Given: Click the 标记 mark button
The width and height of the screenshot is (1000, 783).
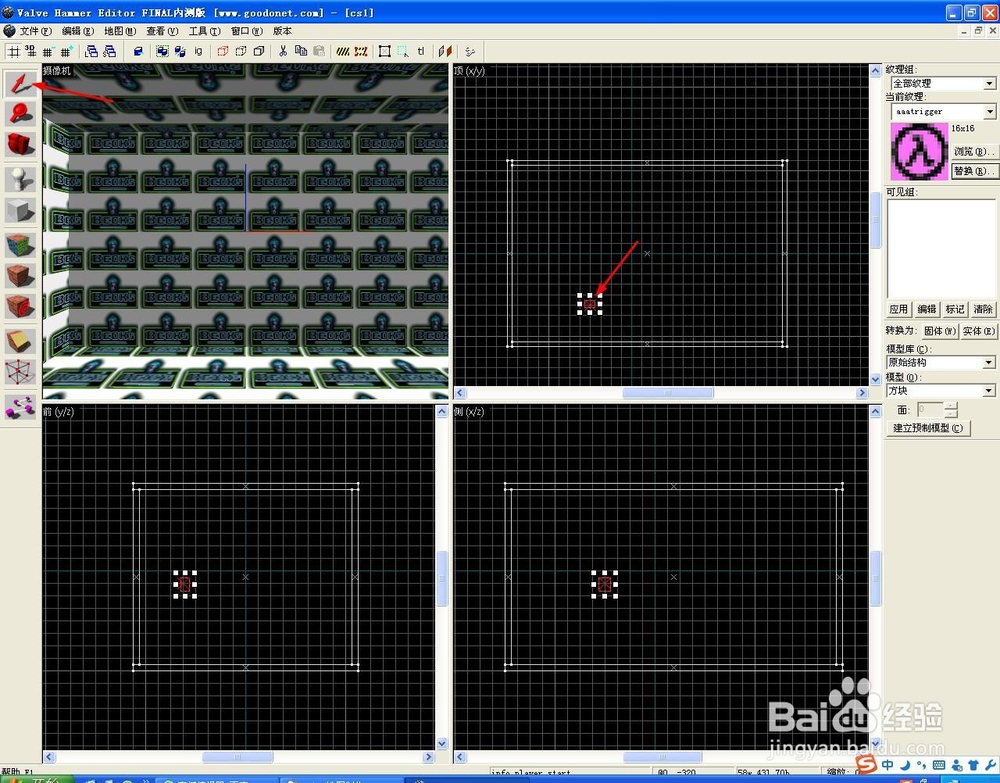Looking at the screenshot, I should (955, 309).
